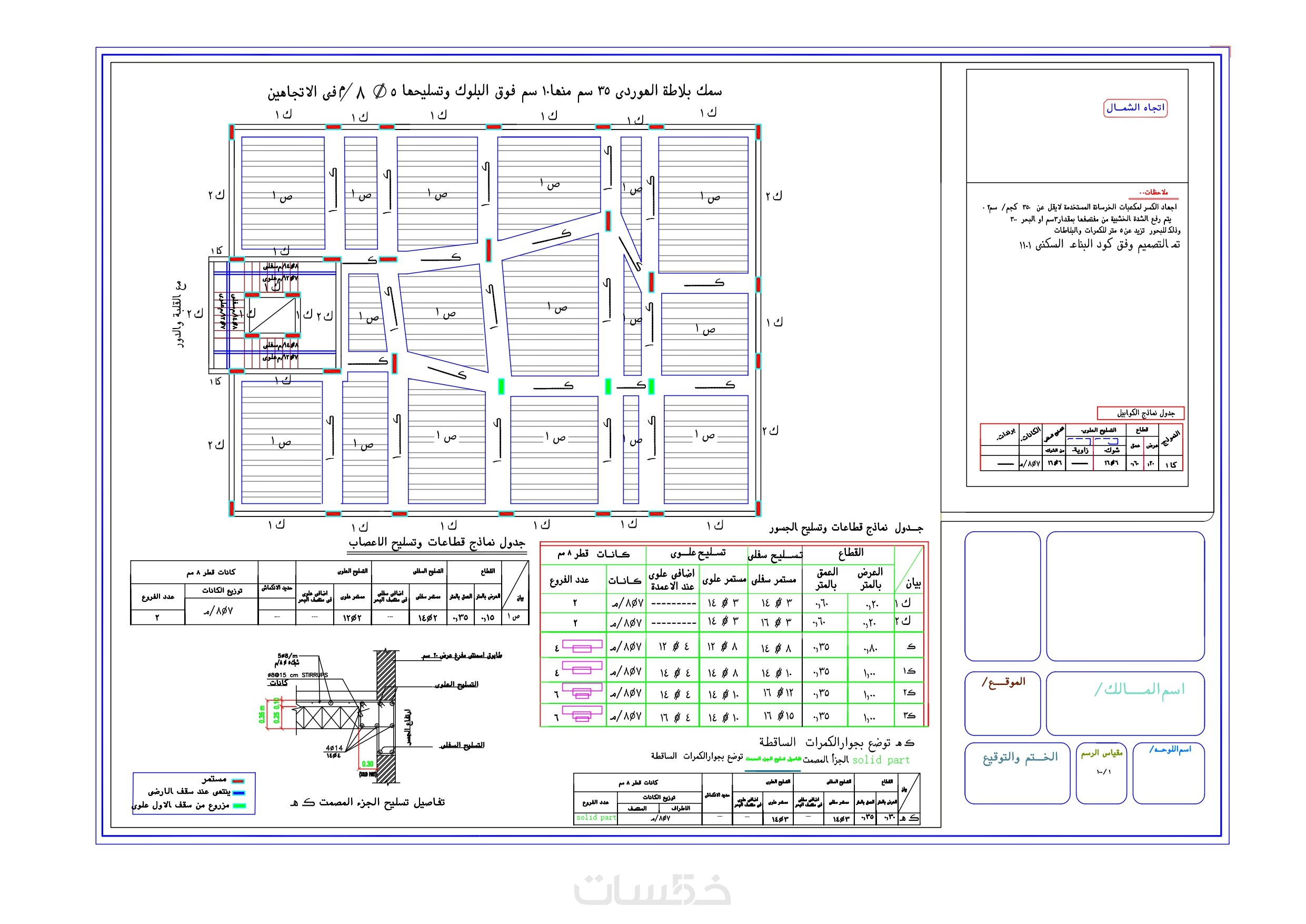Screen dimensions: 1306x924
Task: Click the blue 'ينتهى عند سقف الارضى' legend swatch
Action: [240, 793]
